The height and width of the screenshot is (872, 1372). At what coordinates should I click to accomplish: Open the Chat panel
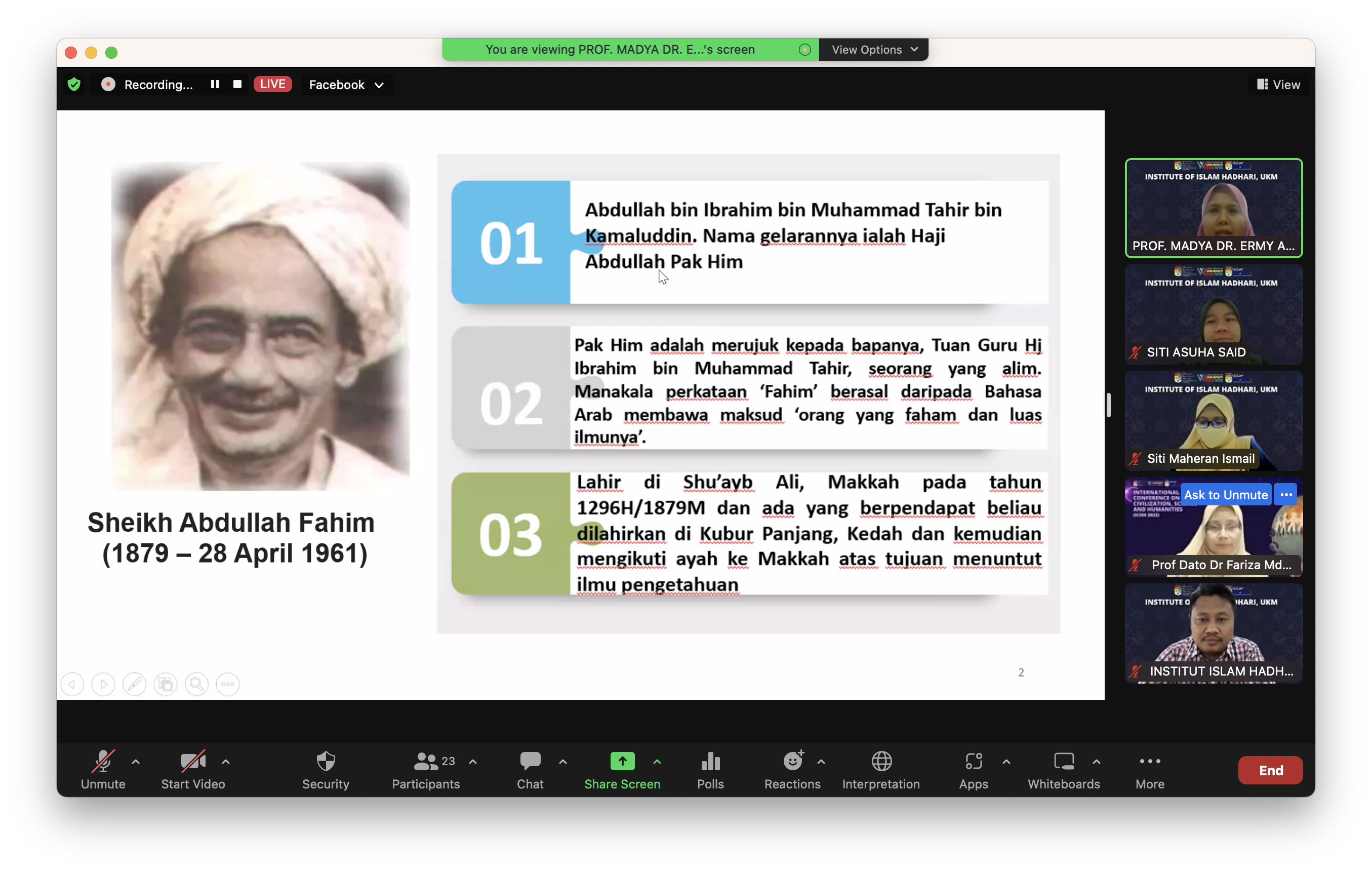pos(530,769)
